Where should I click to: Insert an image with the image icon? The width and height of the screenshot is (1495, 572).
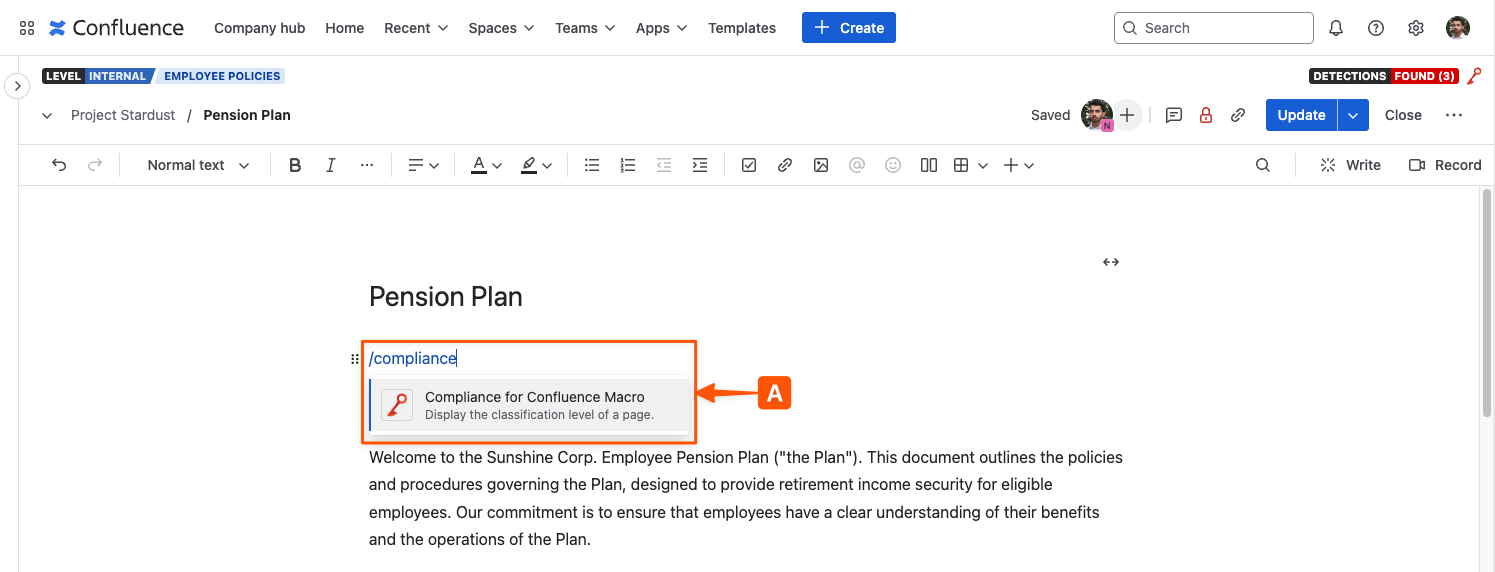pos(820,165)
